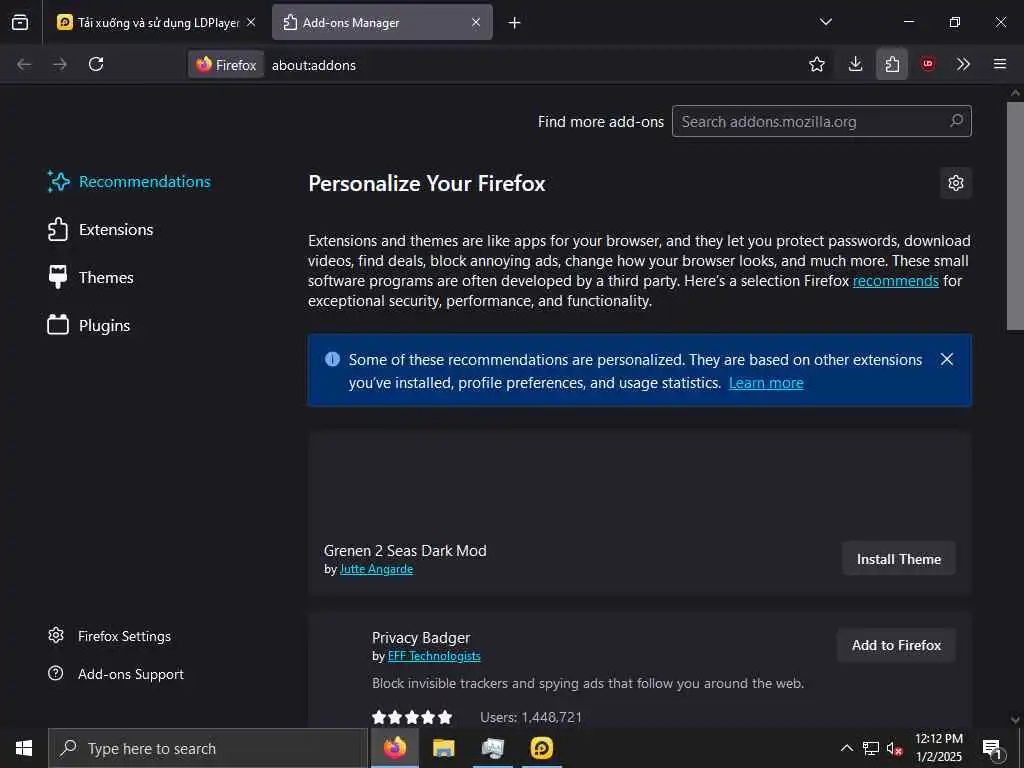This screenshot has width=1024, height=768.
Task: Open a new tab with plus button
Action: click(515, 23)
